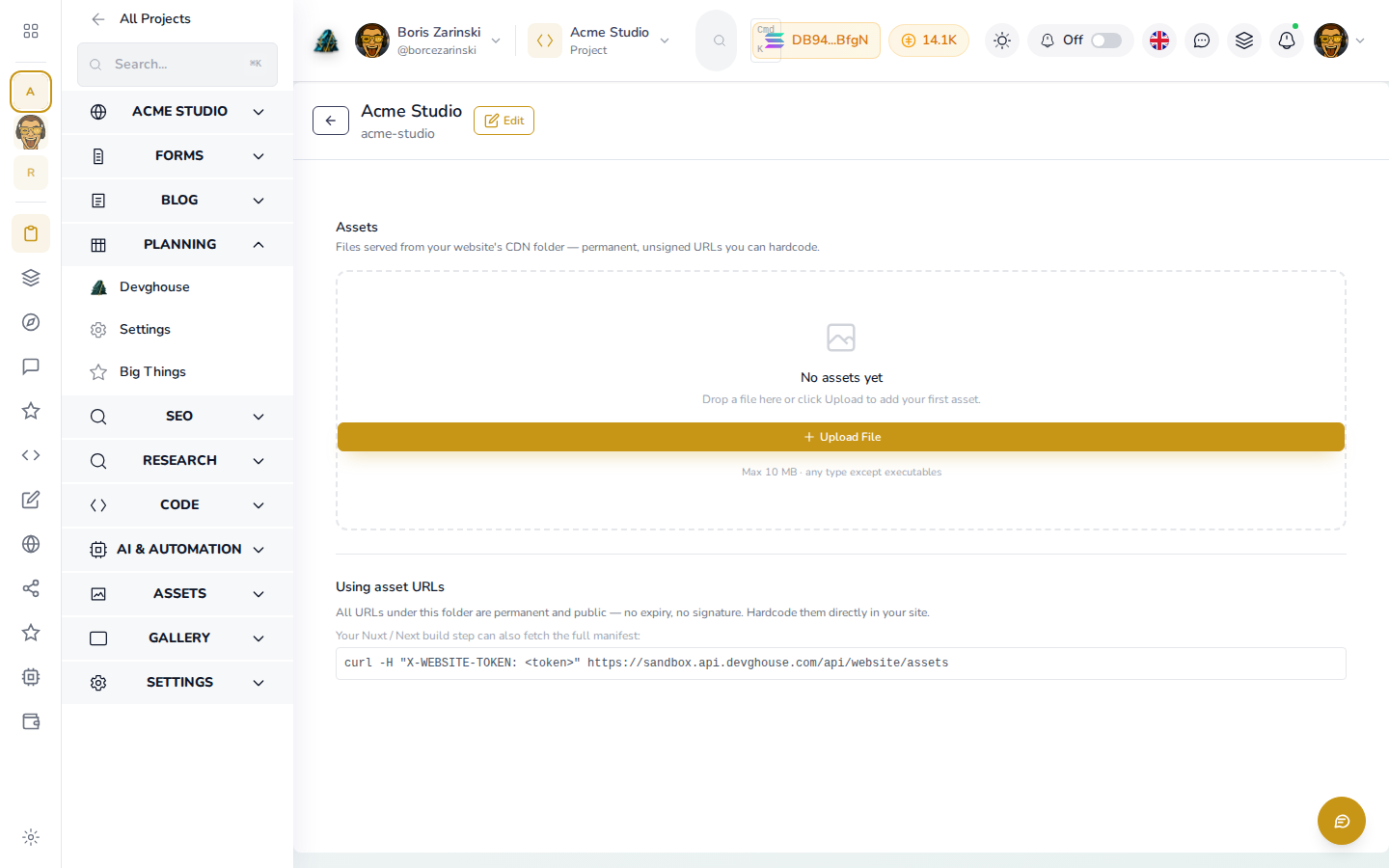Screen dimensions: 1389x868
Task: Open the stacked layers icon in header
Action: [1244, 41]
